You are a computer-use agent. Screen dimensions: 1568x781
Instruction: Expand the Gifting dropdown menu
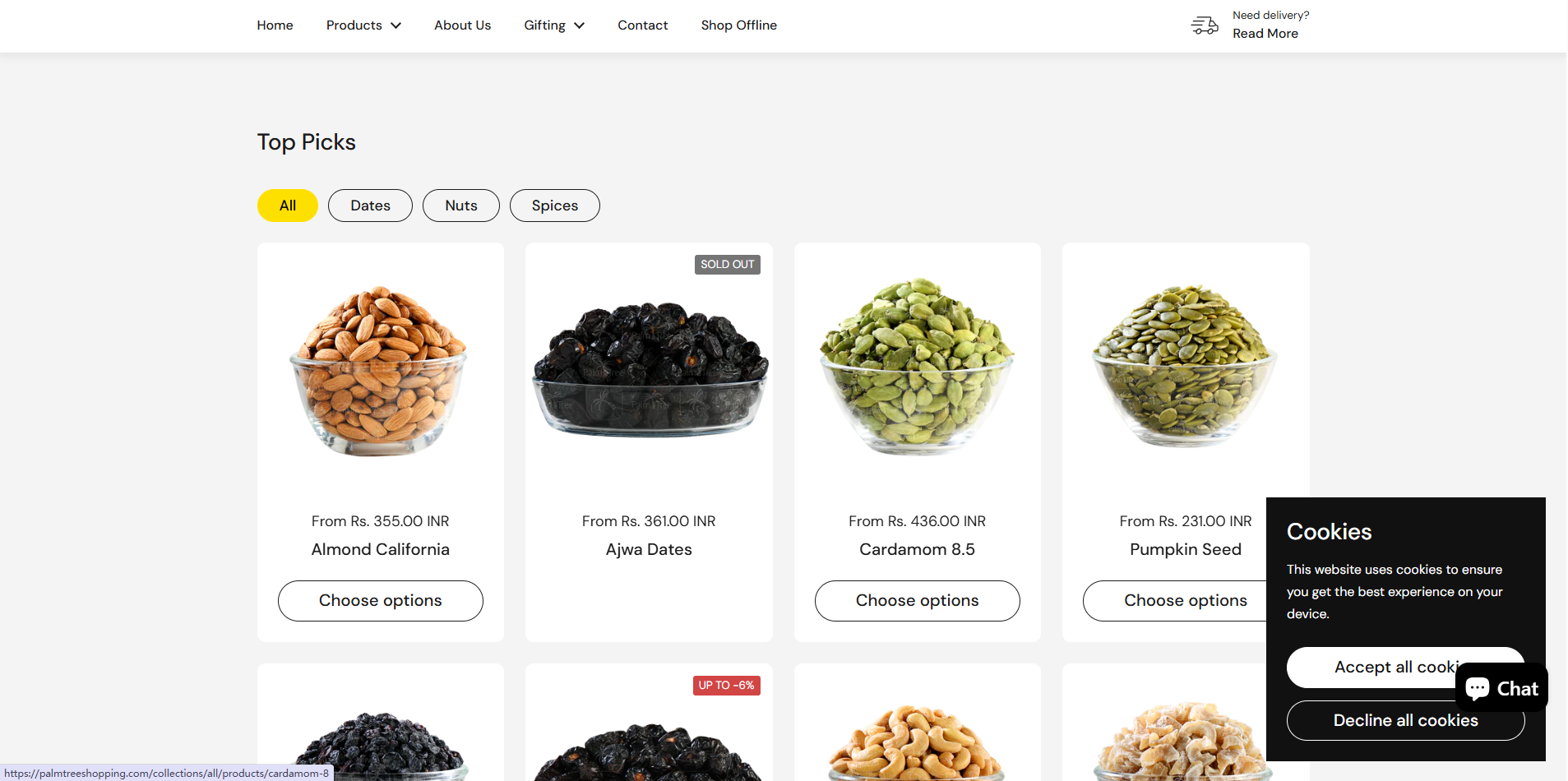coord(554,25)
